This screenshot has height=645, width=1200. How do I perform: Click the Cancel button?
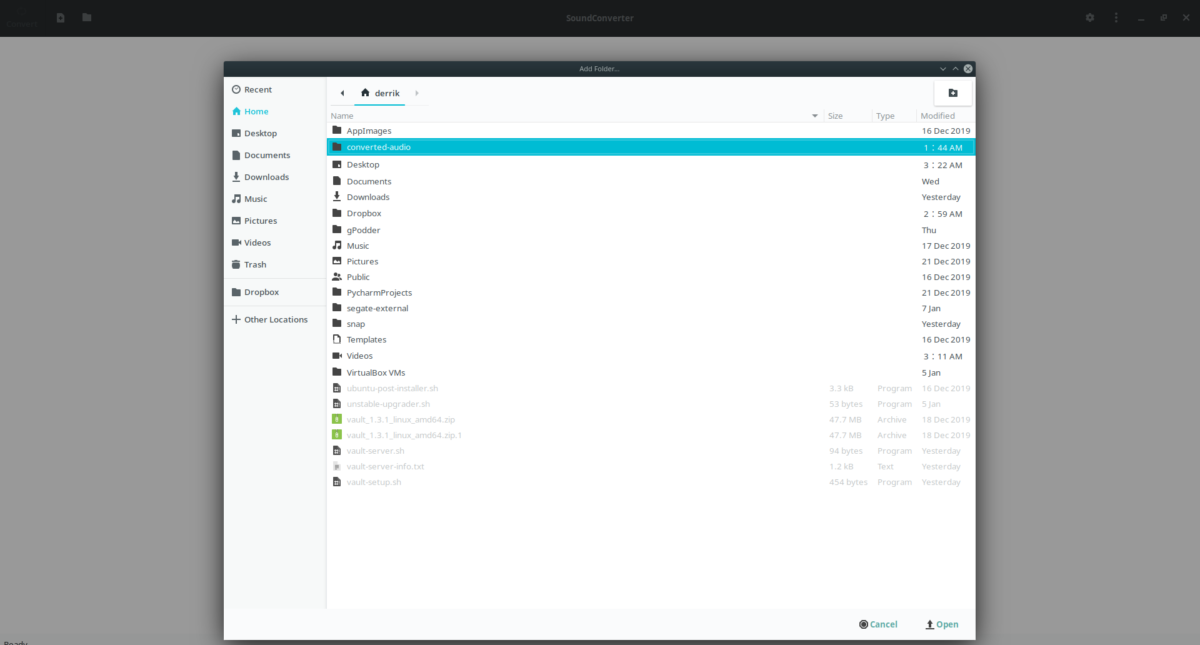click(x=878, y=623)
